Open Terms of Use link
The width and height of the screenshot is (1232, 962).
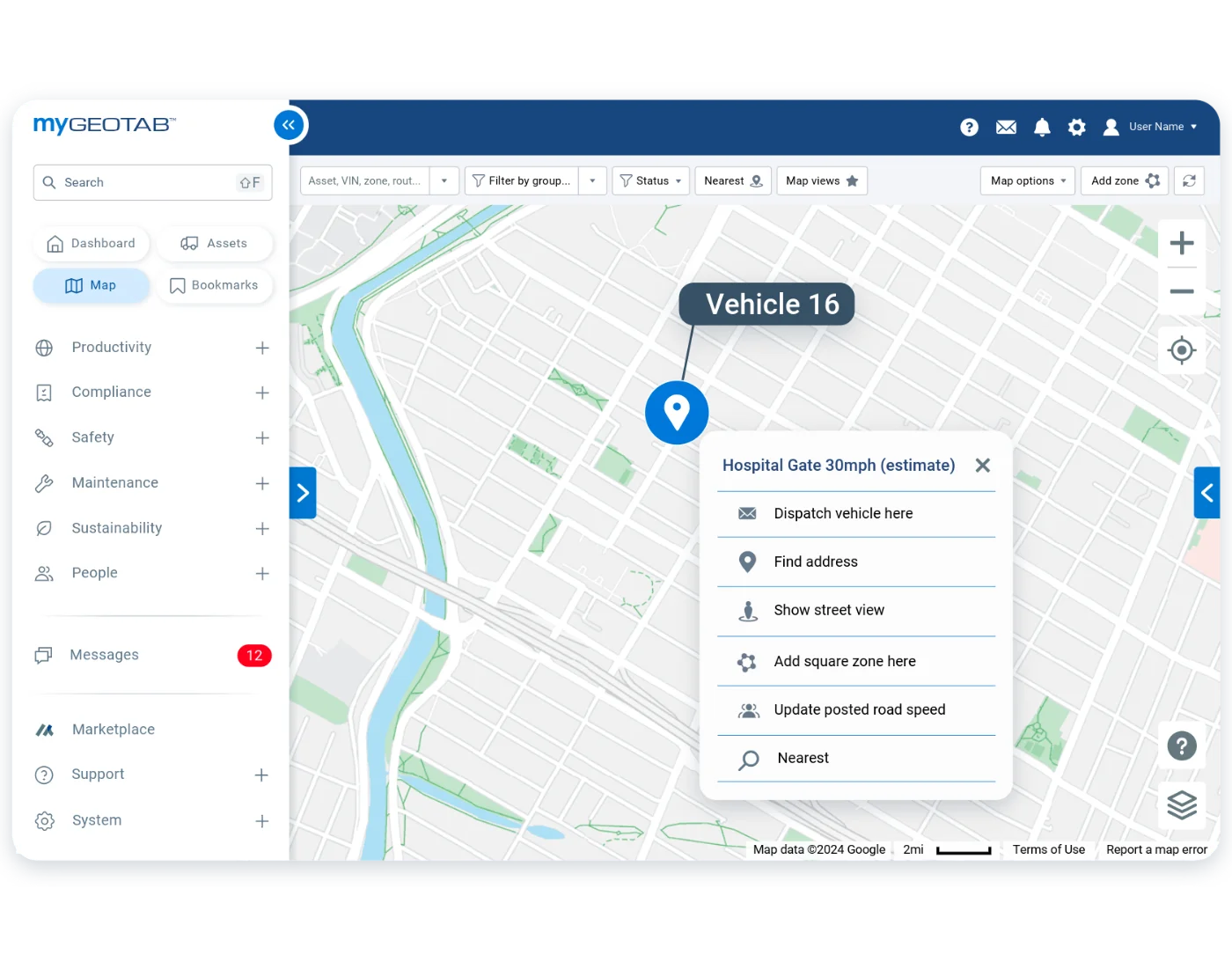click(1048, 849)
